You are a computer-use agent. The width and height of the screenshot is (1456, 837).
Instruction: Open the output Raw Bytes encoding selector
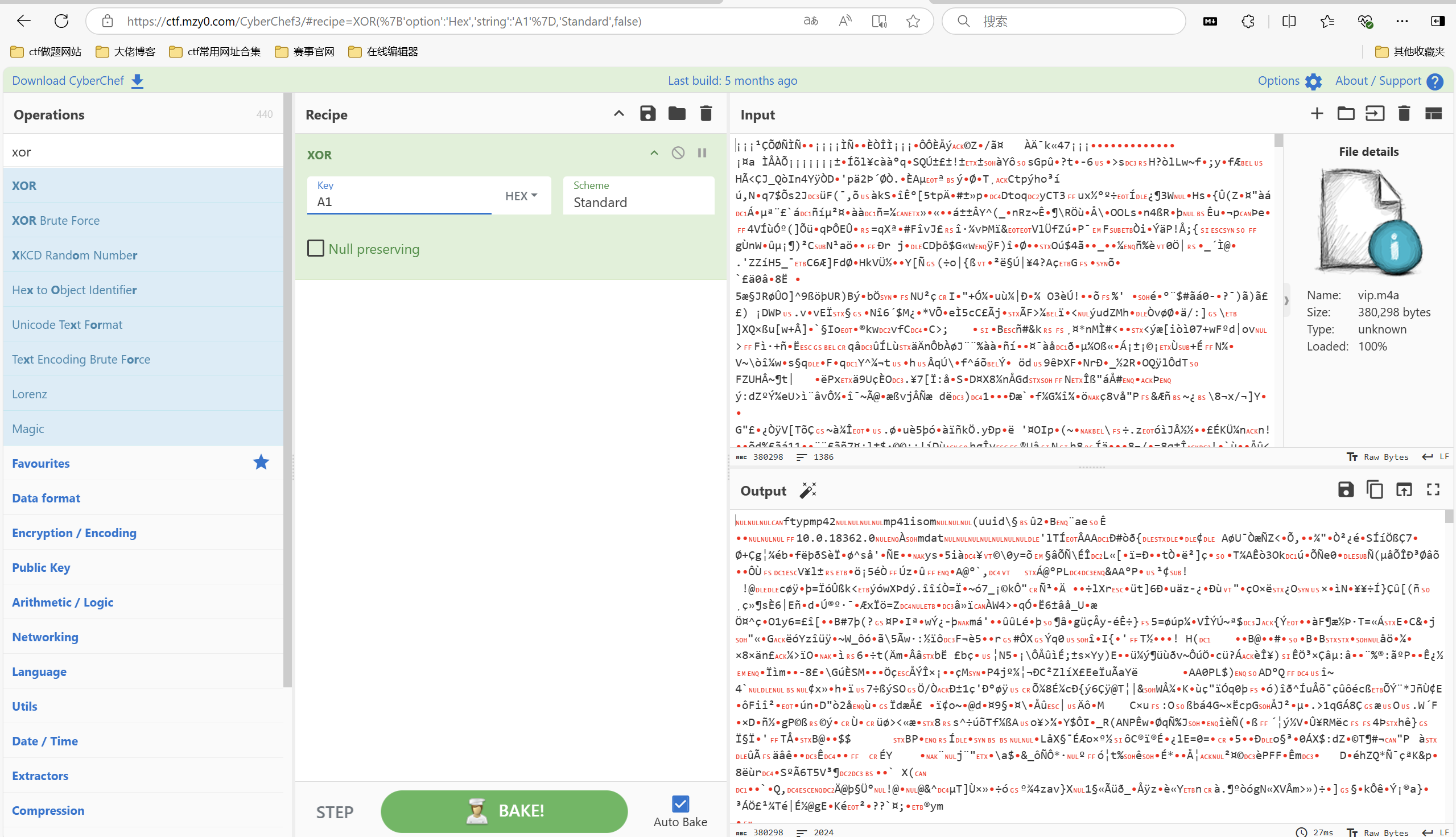tap(1378, 832)
